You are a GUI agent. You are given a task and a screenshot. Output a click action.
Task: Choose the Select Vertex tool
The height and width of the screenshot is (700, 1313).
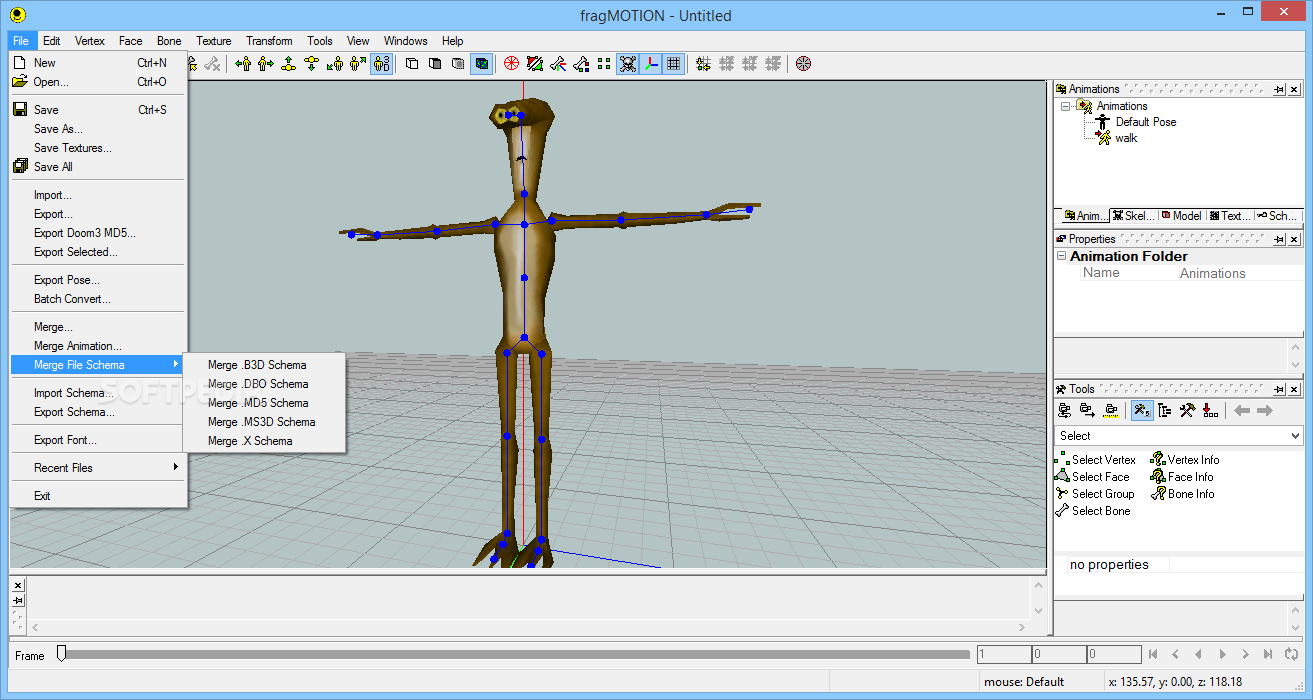1095,460
